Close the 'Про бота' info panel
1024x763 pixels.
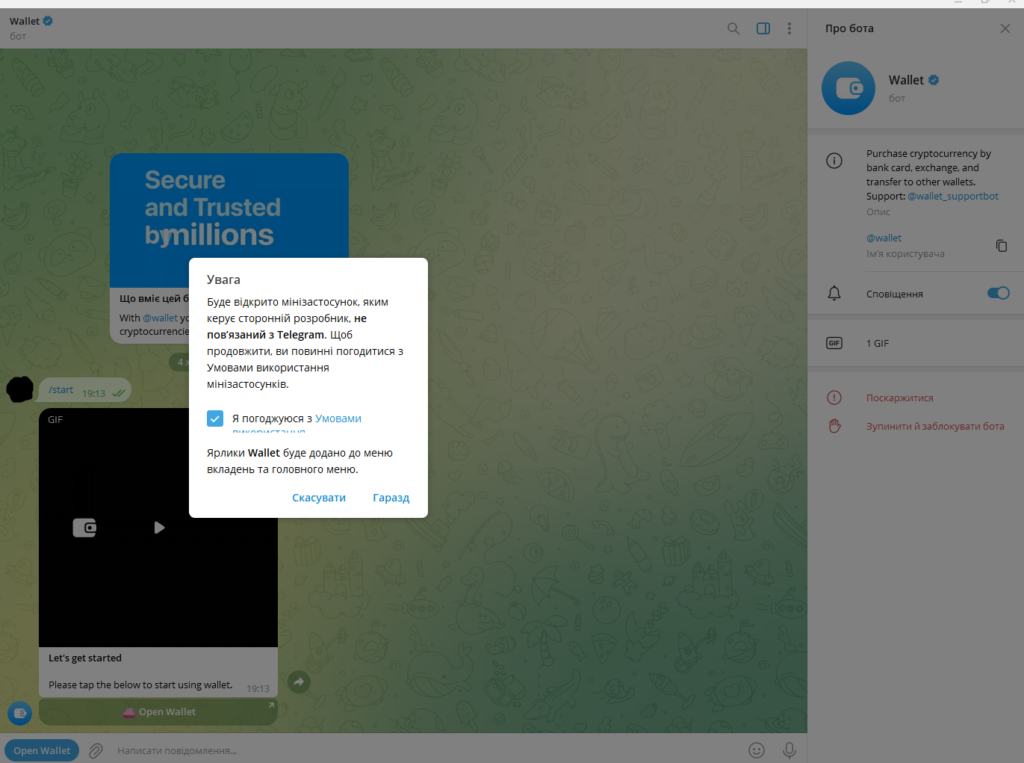pyautogui.click(x=1005, y=29)
